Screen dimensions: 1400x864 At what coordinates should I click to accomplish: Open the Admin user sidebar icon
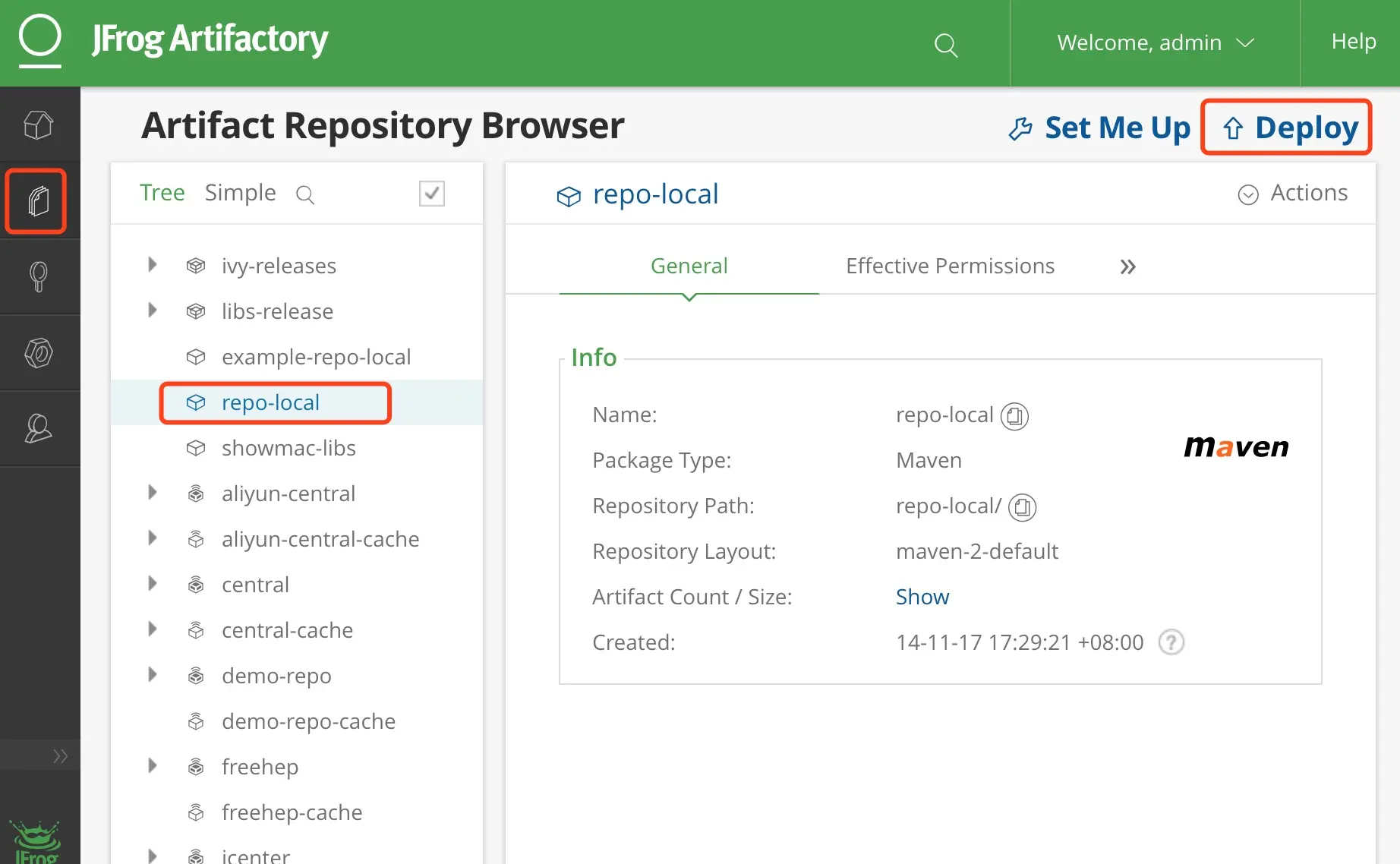(38, 429)
